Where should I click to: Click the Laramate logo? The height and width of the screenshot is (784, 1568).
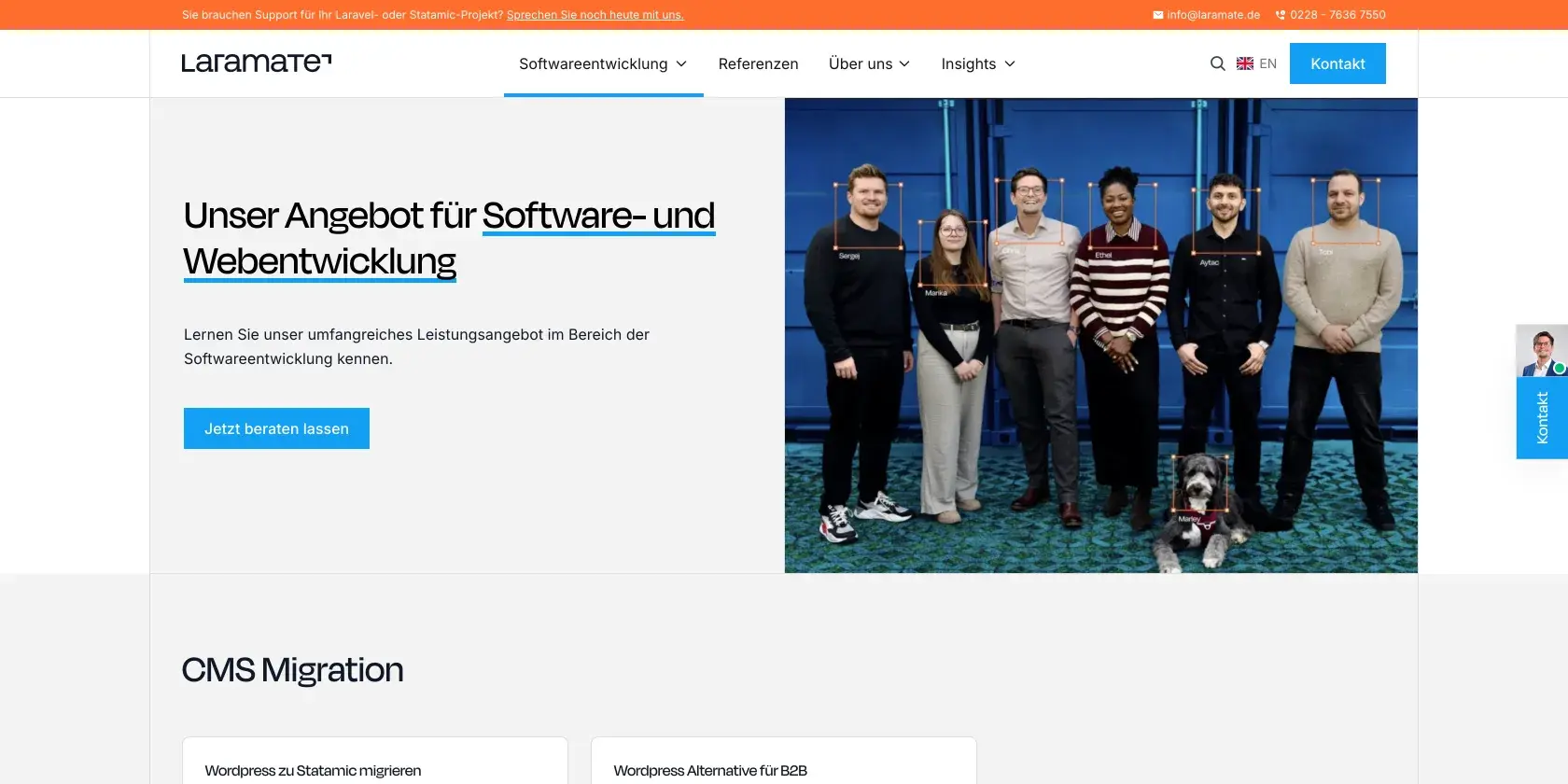click(x=257, y=63)
